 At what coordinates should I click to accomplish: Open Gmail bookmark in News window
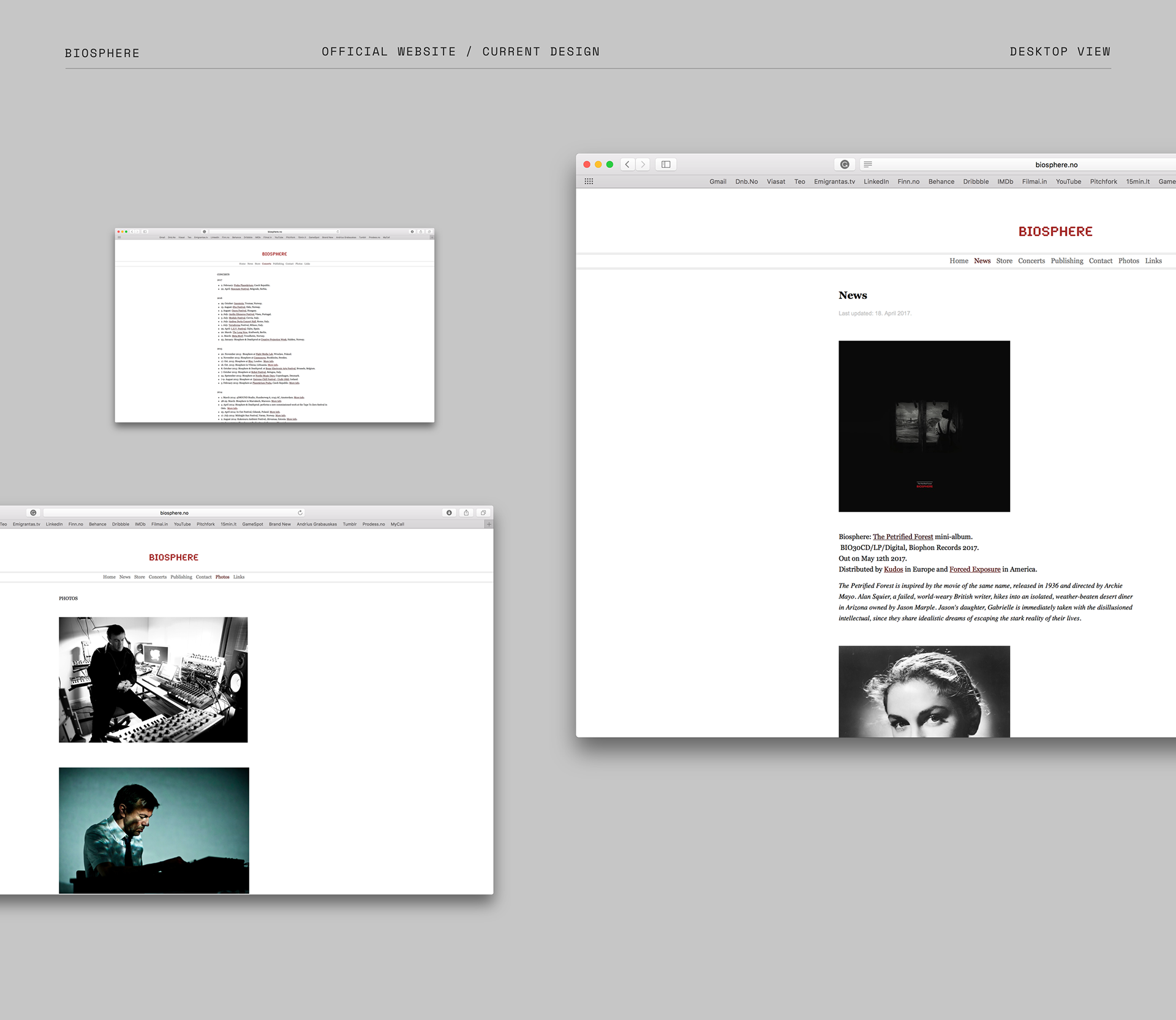coord(718,181)
